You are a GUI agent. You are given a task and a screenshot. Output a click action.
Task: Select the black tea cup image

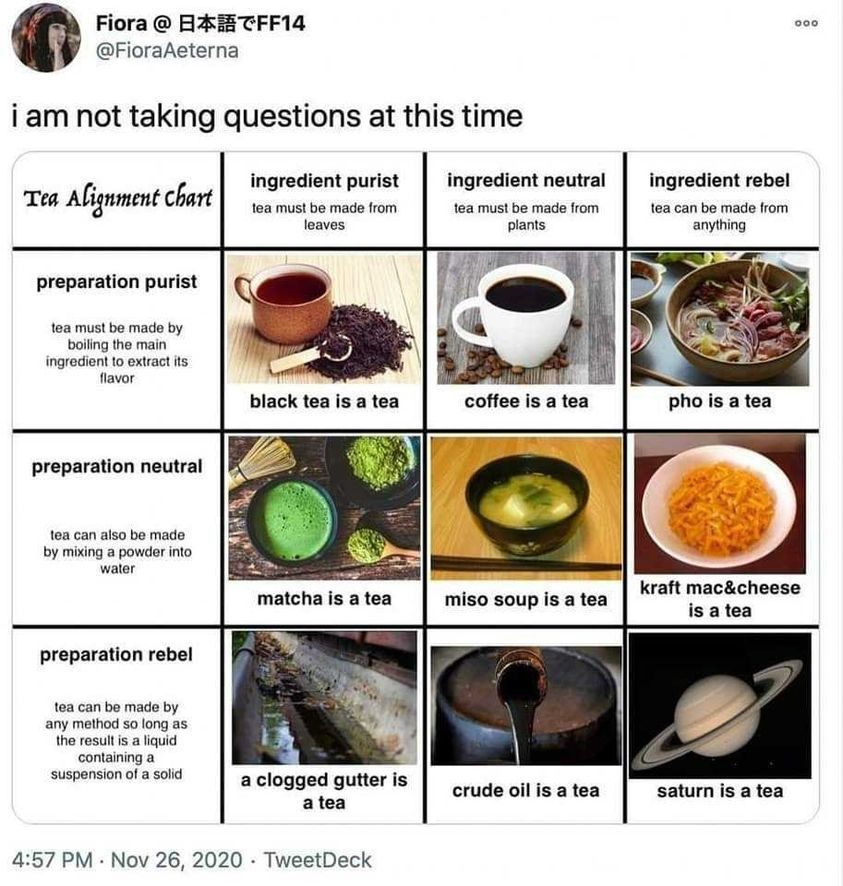pyautogui.click(x=324, y=318)
